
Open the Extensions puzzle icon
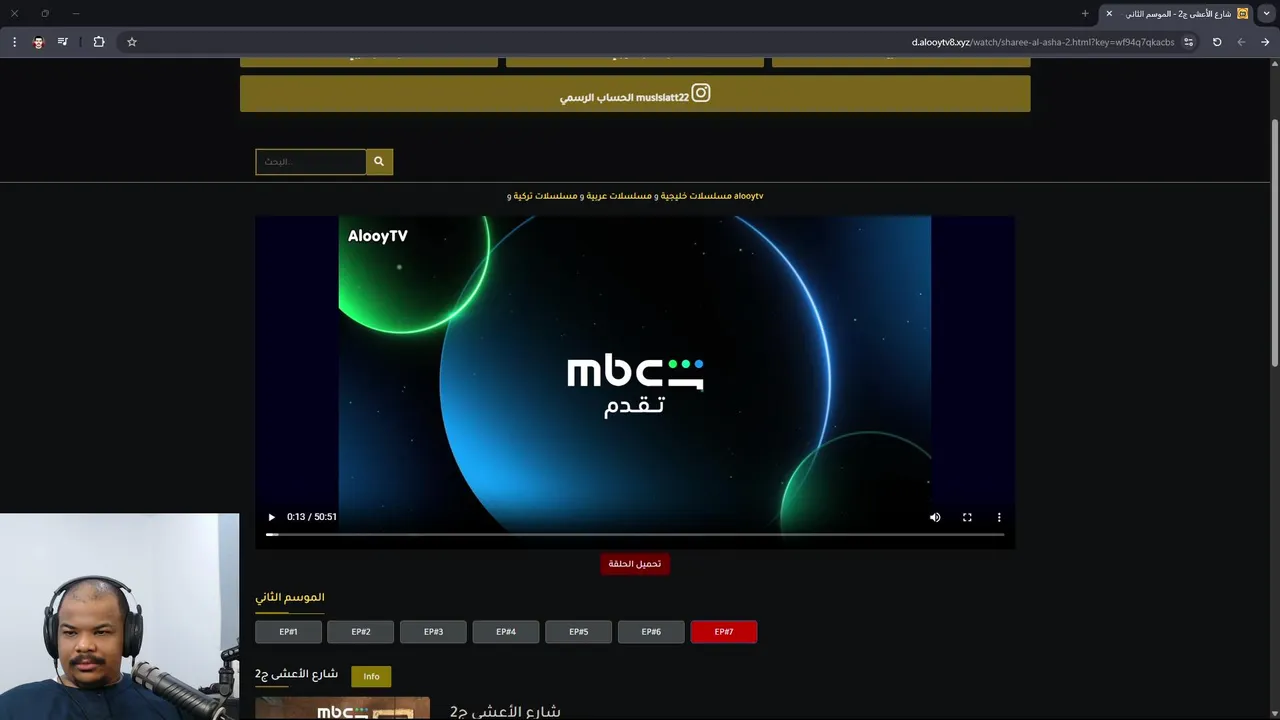pyautogui.click(x=99, y=42)
